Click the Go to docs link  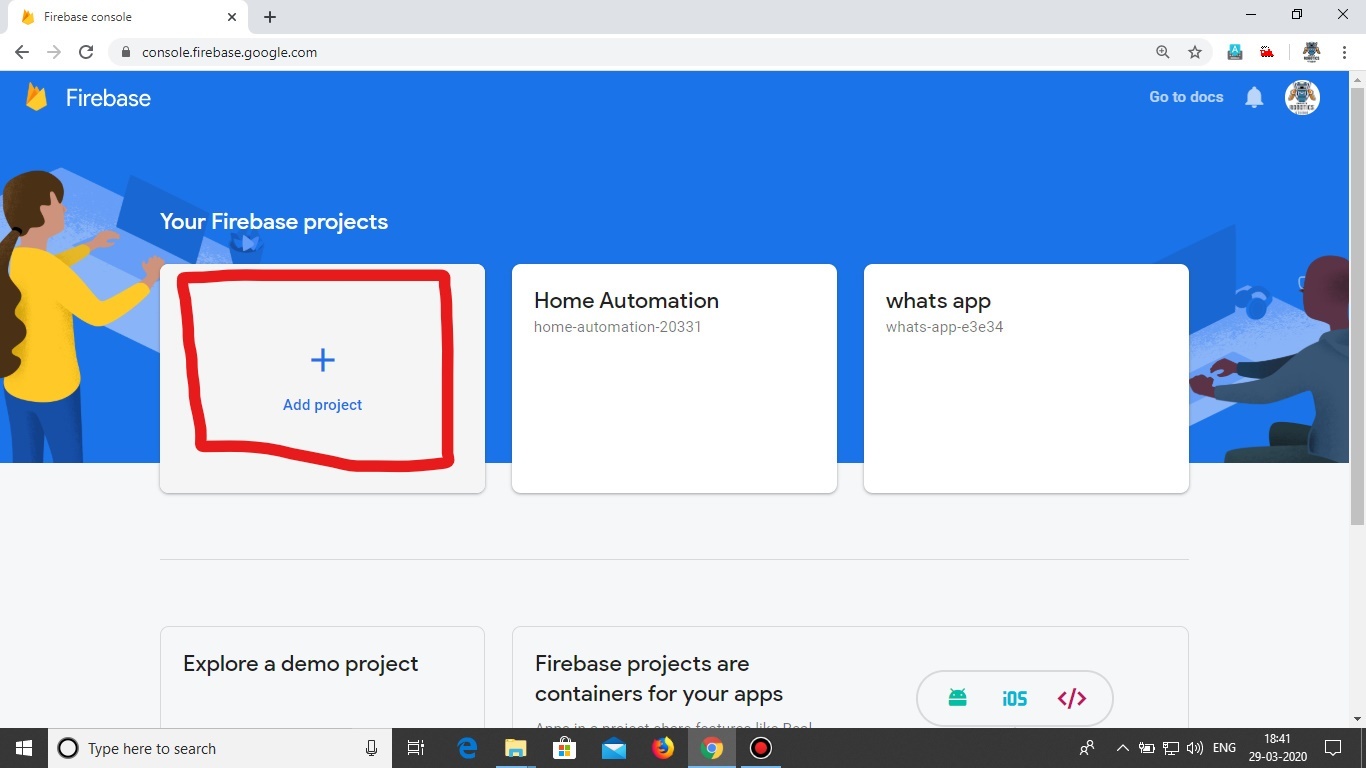point(1186,97)
